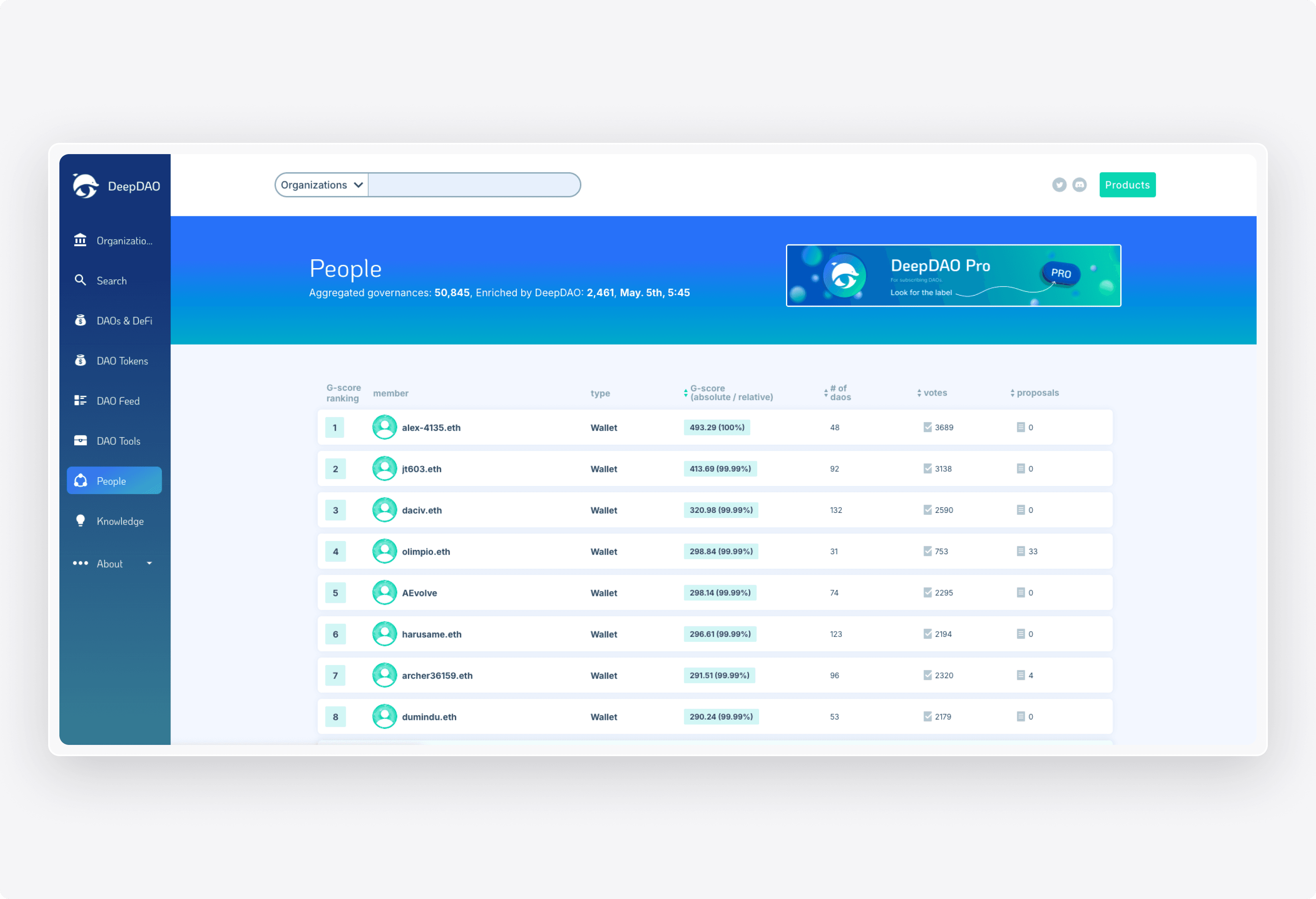The width and height of the screenshot is (1316, 899).
Task: Click G-score badge 413.69 (99.99%)
Action: pyautogui.click(x=720, y=468)
